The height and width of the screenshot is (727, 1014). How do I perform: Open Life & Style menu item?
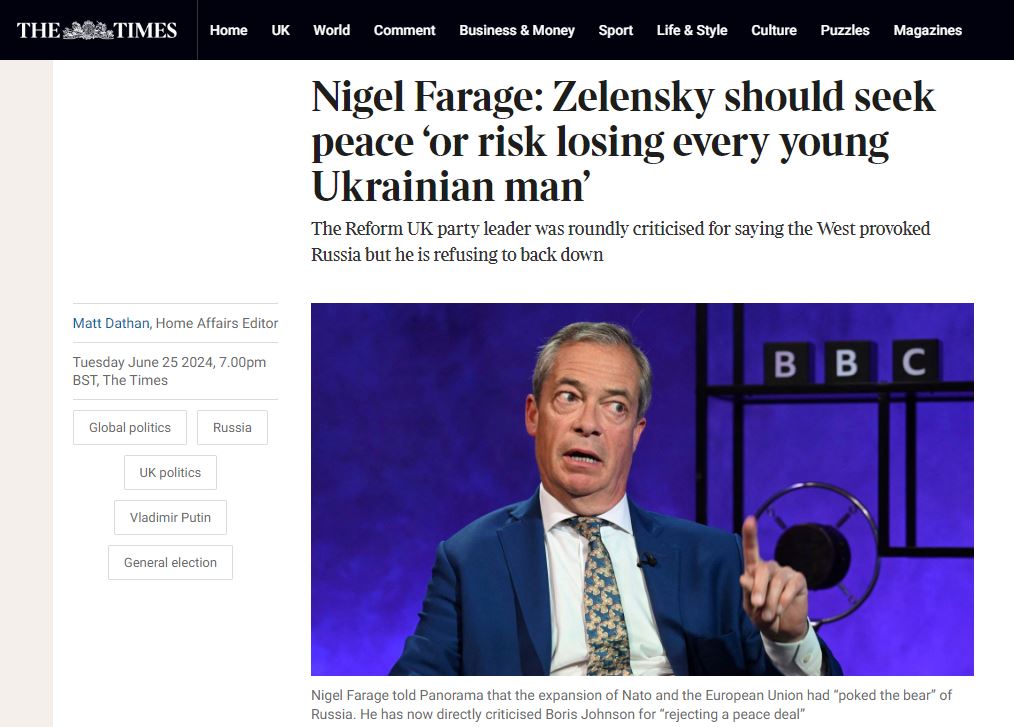pos(691,30)
